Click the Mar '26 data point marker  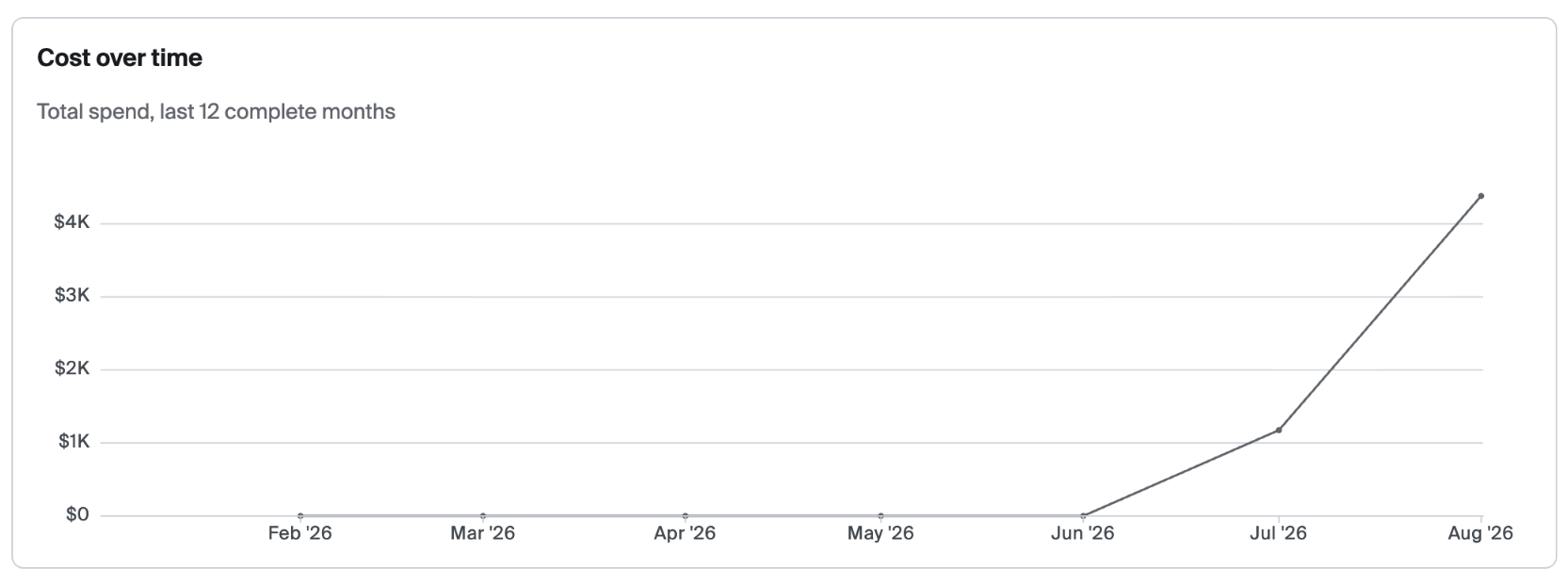point(483,515)
